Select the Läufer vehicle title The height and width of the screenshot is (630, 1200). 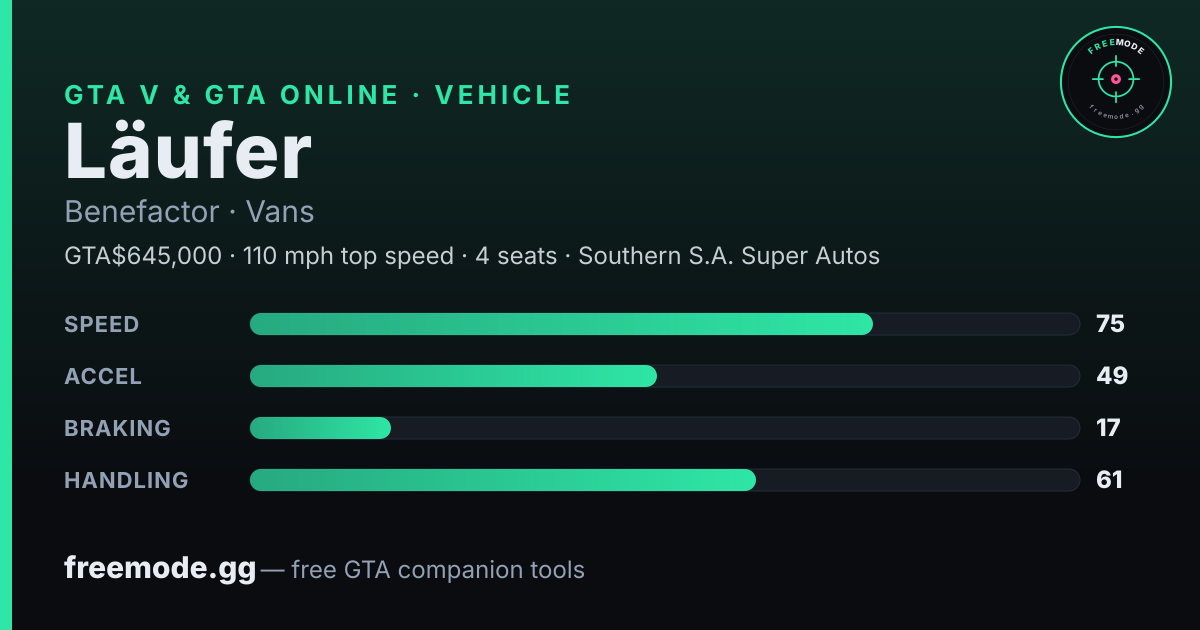pos(188,152)
